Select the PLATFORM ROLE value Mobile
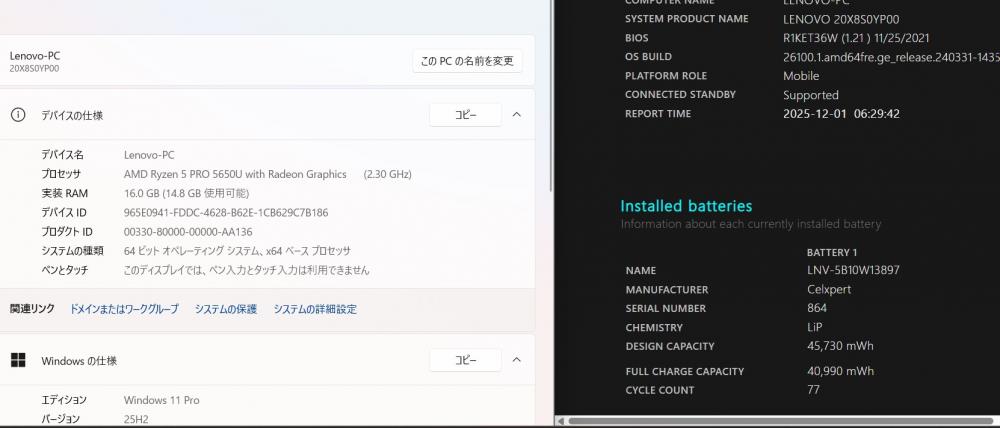Image resolution: width=1000 pixels, height=428 pixels. tap(801, 76)
